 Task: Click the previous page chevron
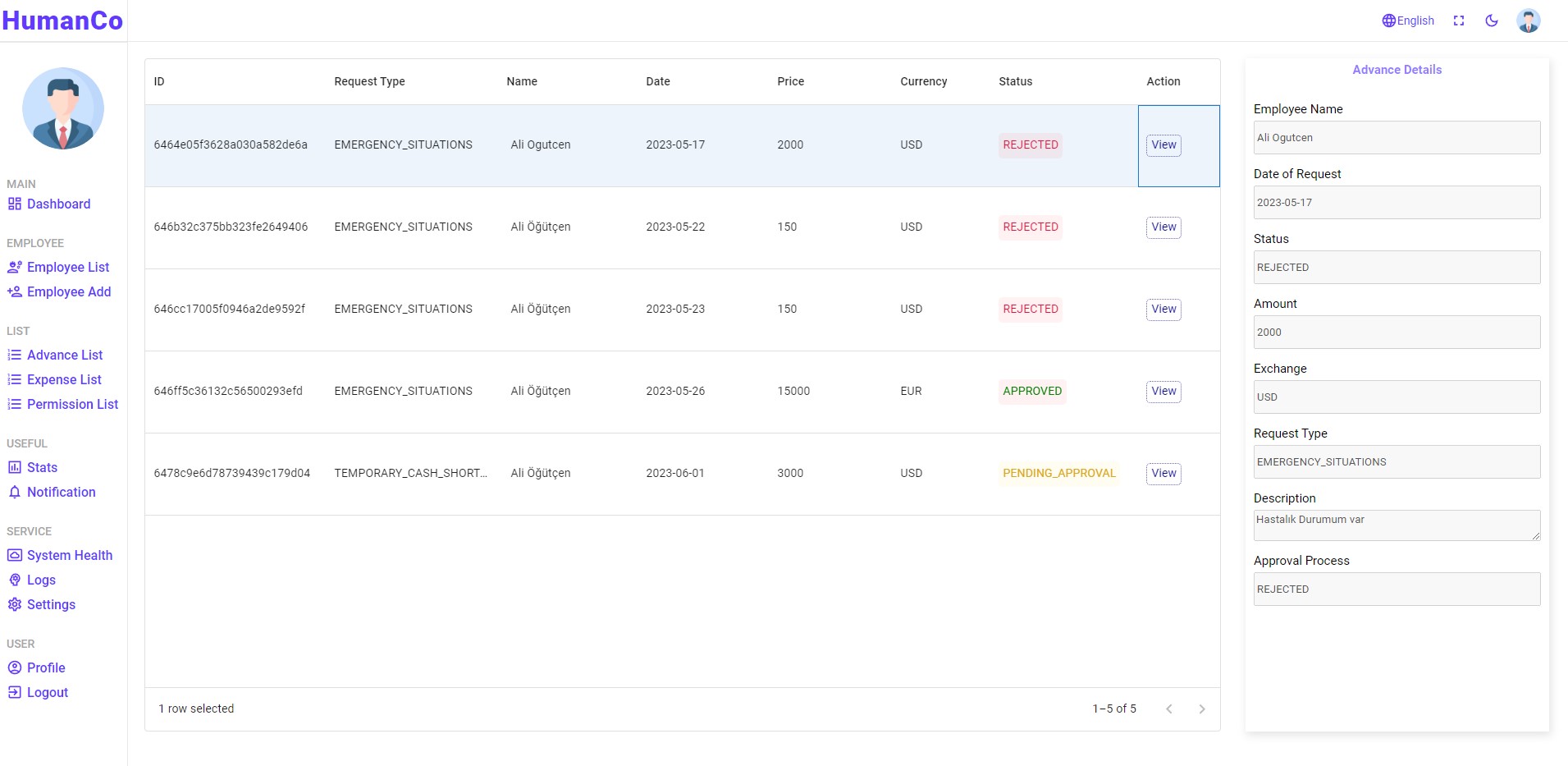pyautogui.click(x=1168, y=709)
